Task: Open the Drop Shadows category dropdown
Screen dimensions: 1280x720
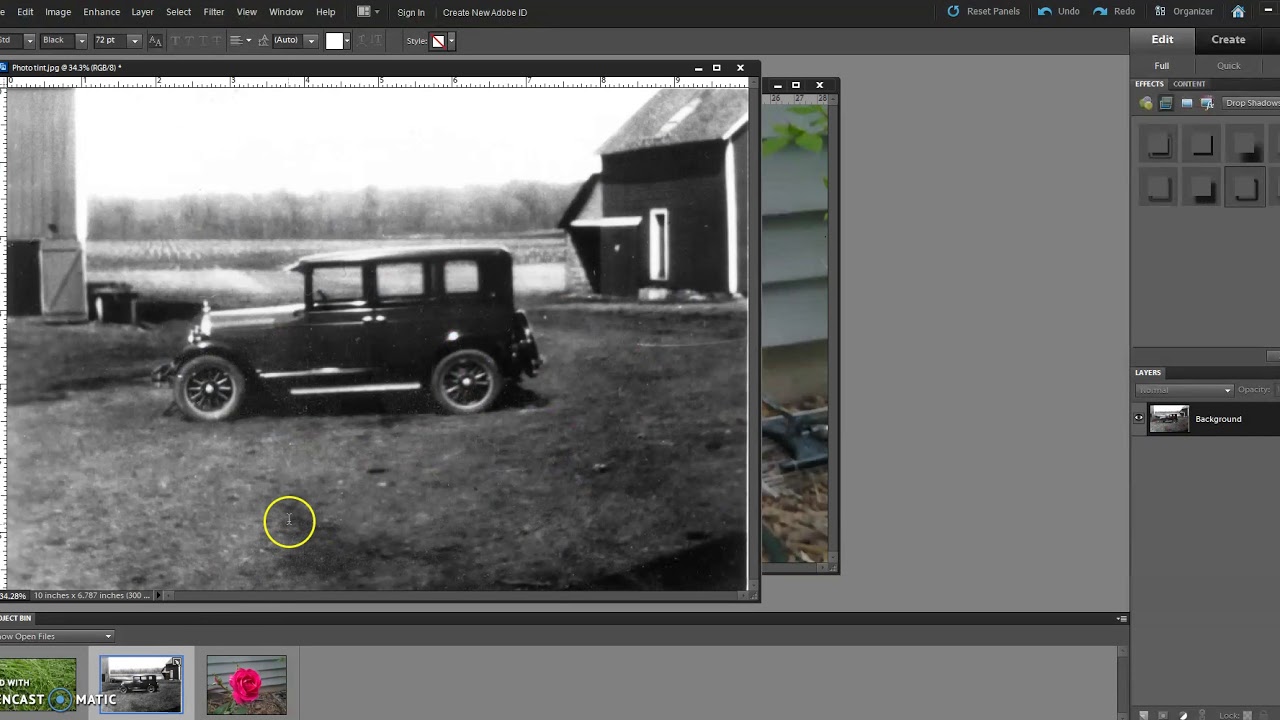Action: (1252, 103)
